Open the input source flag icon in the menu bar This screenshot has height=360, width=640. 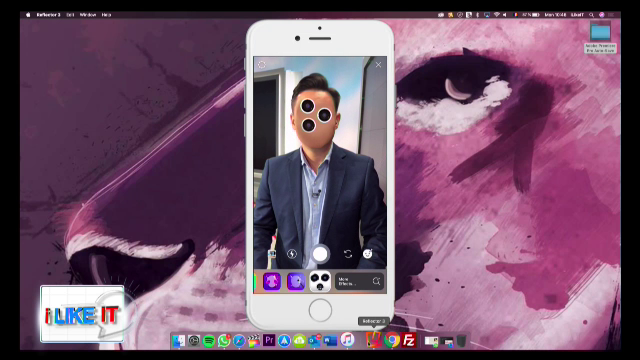click(x=516, y=15)
